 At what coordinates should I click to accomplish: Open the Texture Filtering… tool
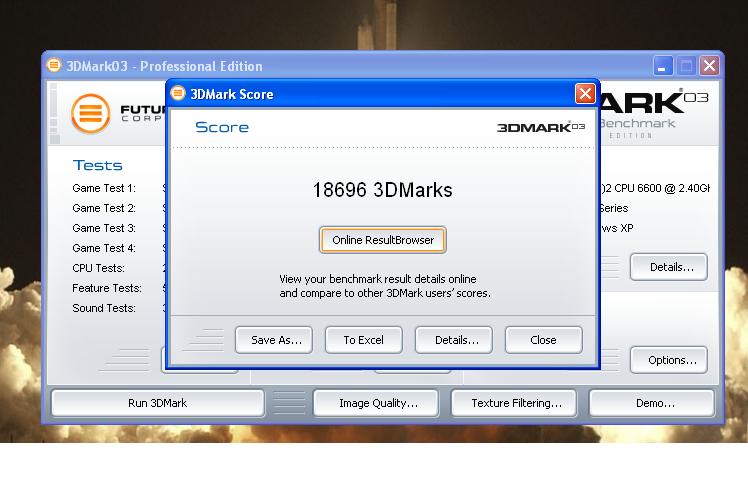[514, 403]
